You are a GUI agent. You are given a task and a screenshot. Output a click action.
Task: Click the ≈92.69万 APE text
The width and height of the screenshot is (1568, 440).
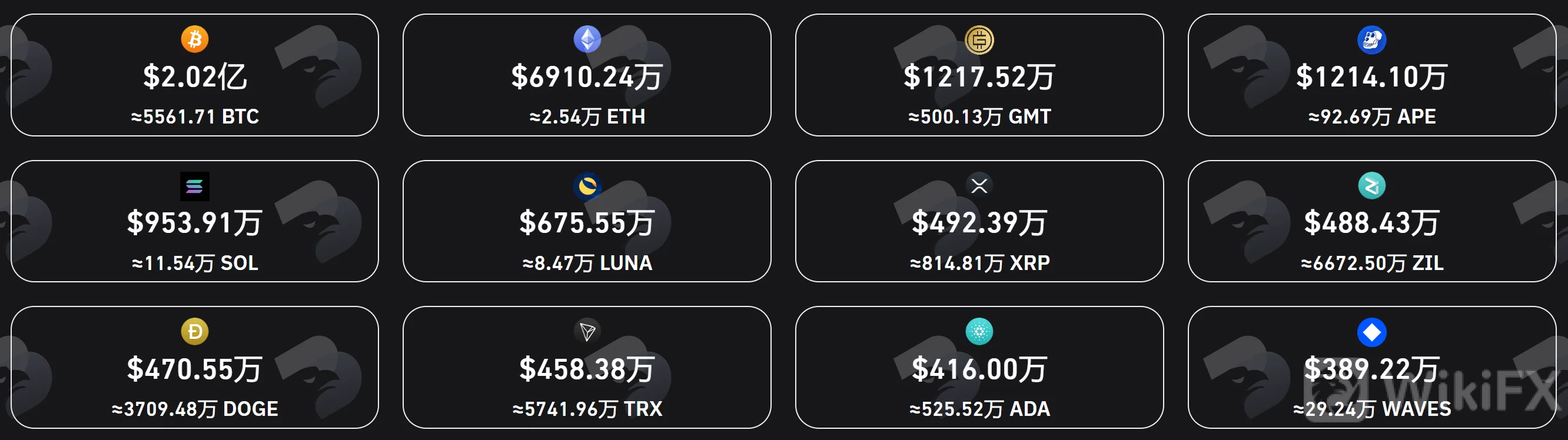pos(1372,117)
